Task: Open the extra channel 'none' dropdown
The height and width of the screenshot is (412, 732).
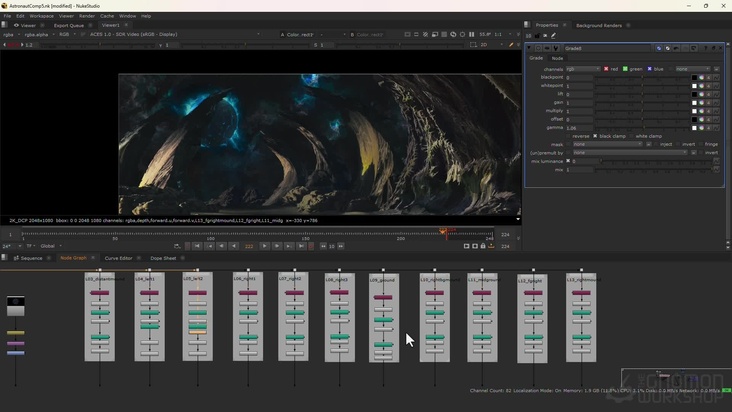Action: point(693,69)
